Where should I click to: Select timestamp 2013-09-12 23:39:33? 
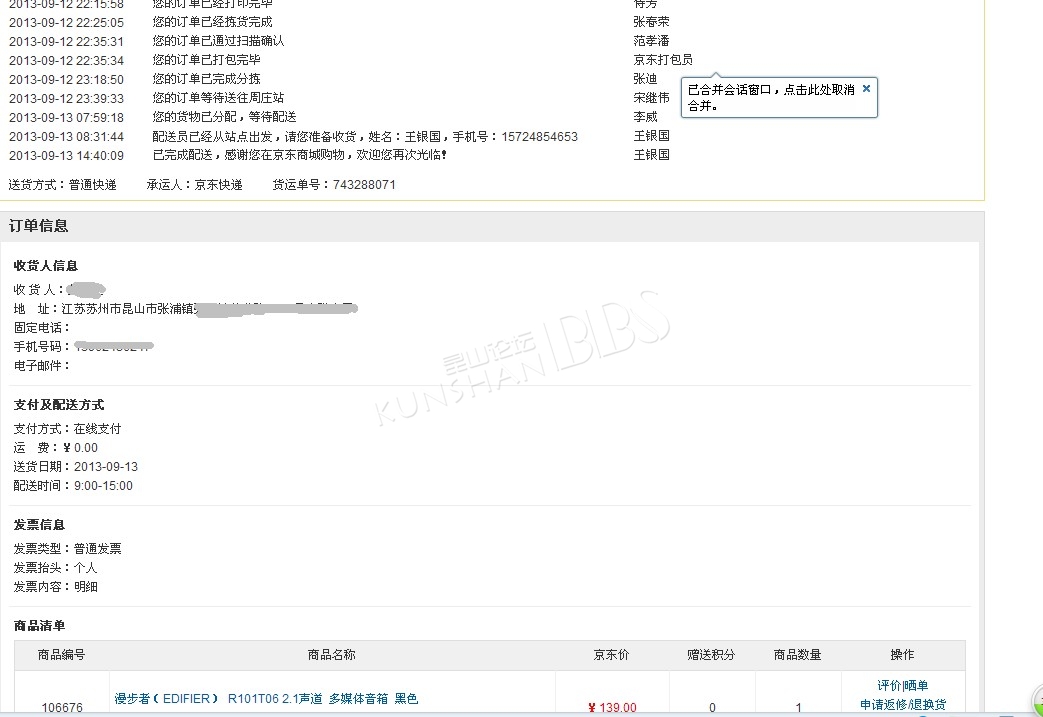(67, 98)
